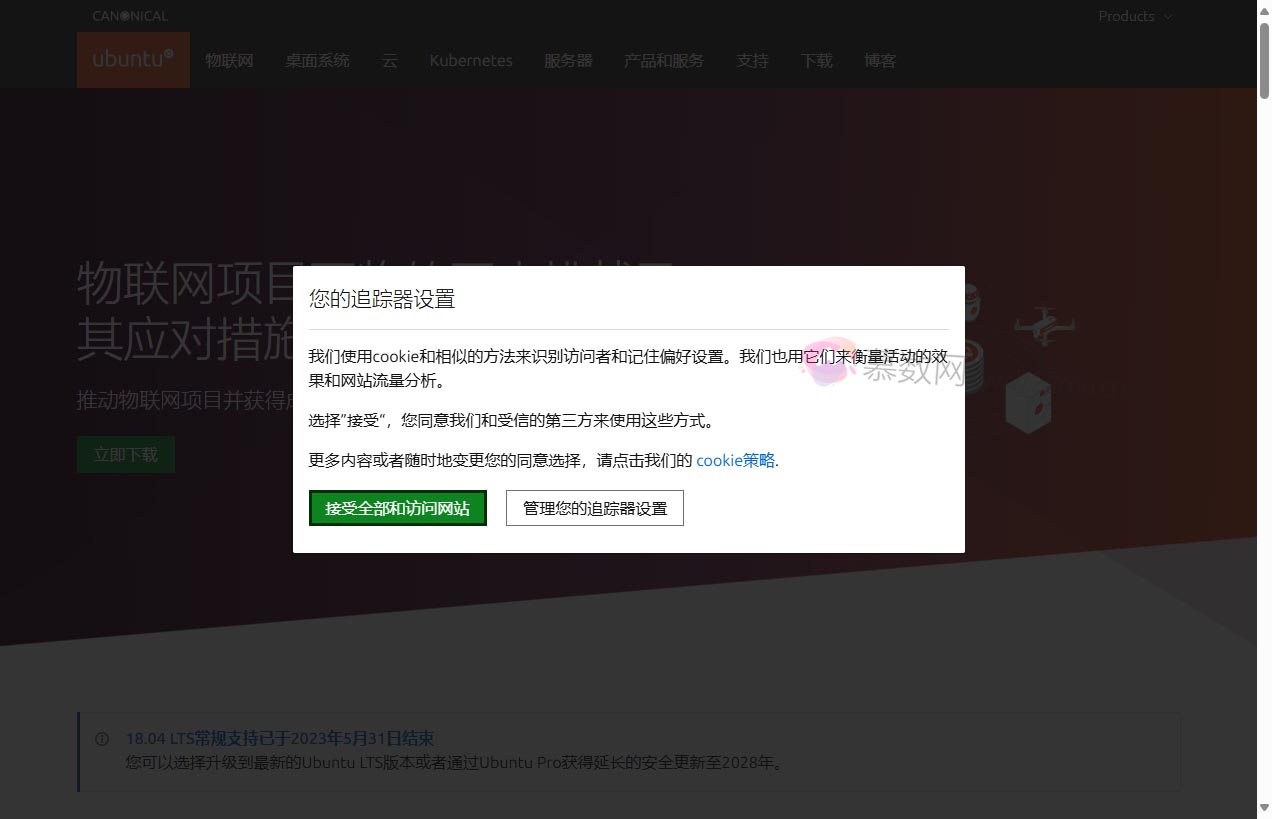Screen dimensions: 1272x819
Task: Open the Kubernetes navigation item
Action: [471, 61]
